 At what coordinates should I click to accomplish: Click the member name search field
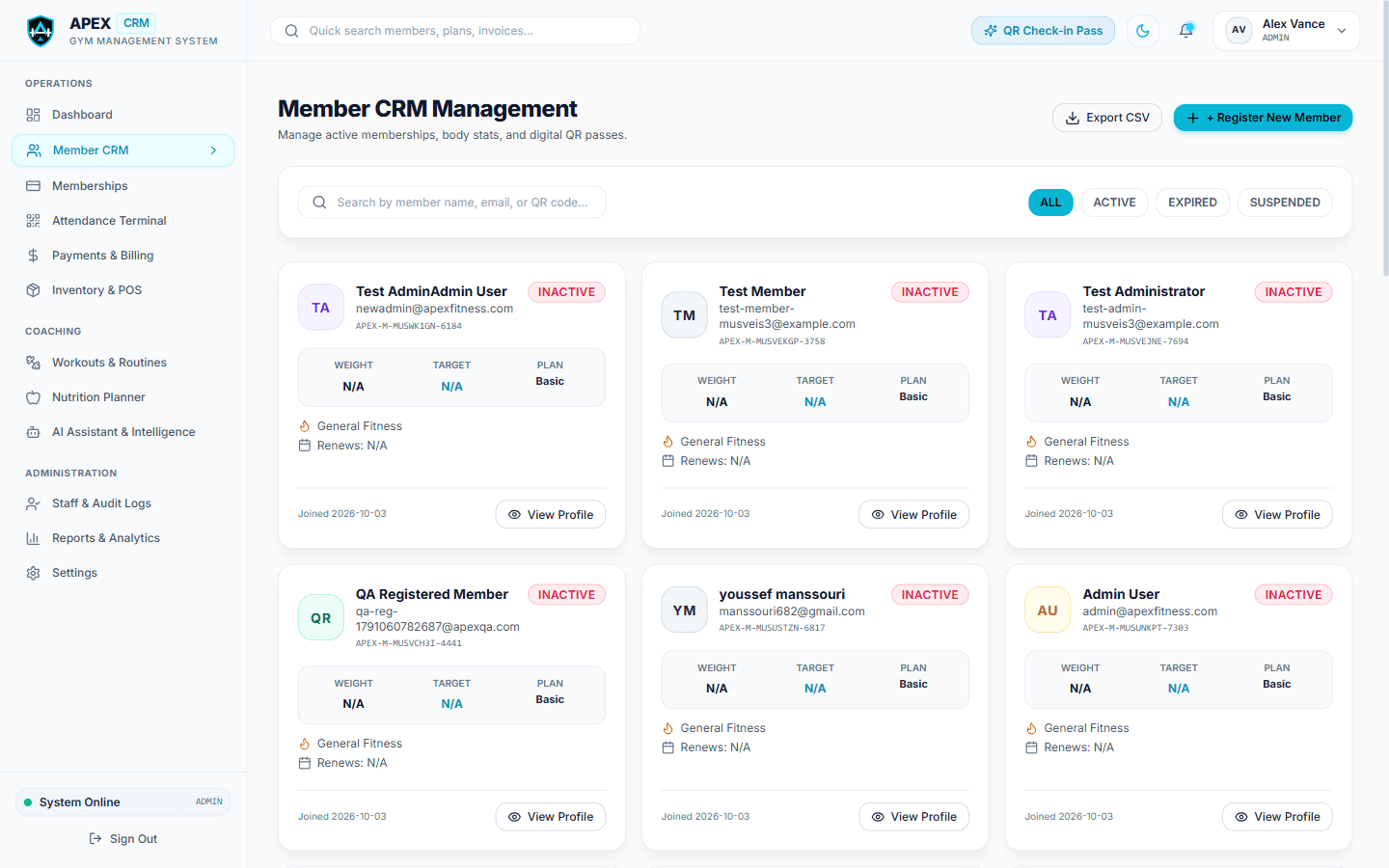(x=452, y=203)
